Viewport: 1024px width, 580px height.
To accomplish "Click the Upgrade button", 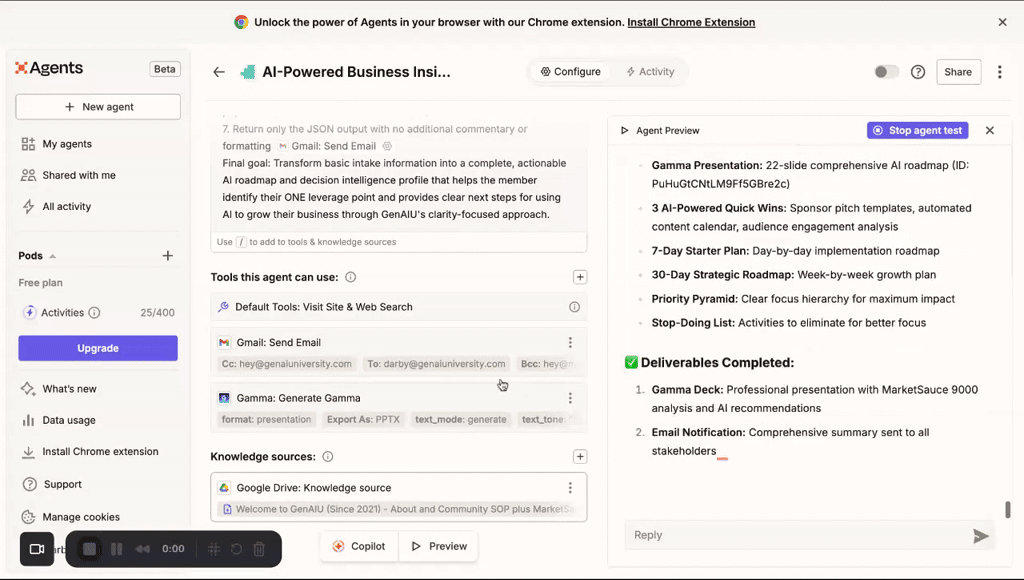I will tap(98, 348).
